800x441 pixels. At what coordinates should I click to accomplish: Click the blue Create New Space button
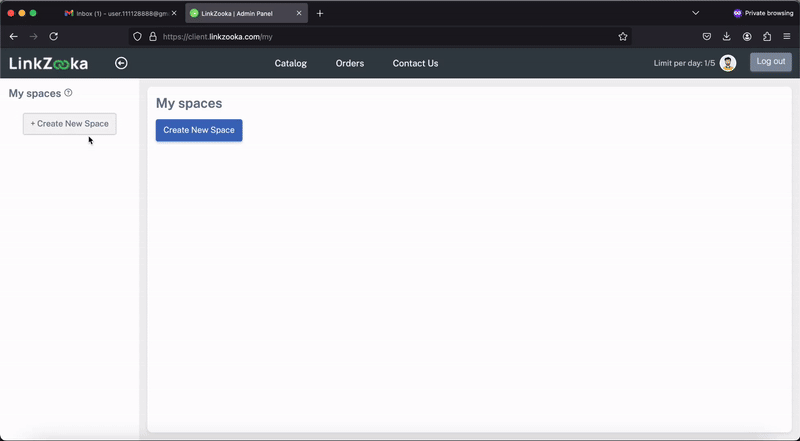click(199, 130)
